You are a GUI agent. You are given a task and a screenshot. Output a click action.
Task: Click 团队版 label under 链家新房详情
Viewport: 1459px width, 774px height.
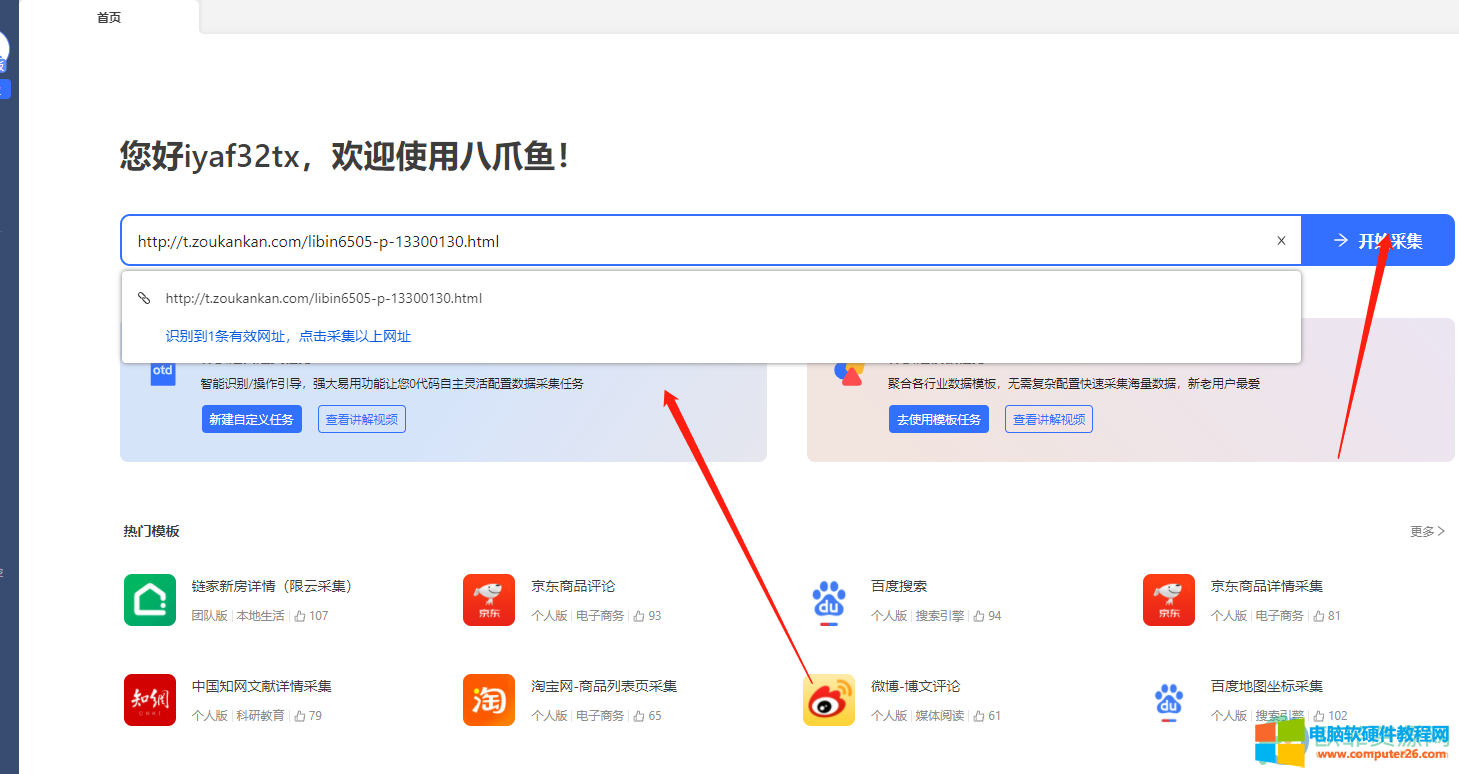pyautogui.click(x=210, y=616)
